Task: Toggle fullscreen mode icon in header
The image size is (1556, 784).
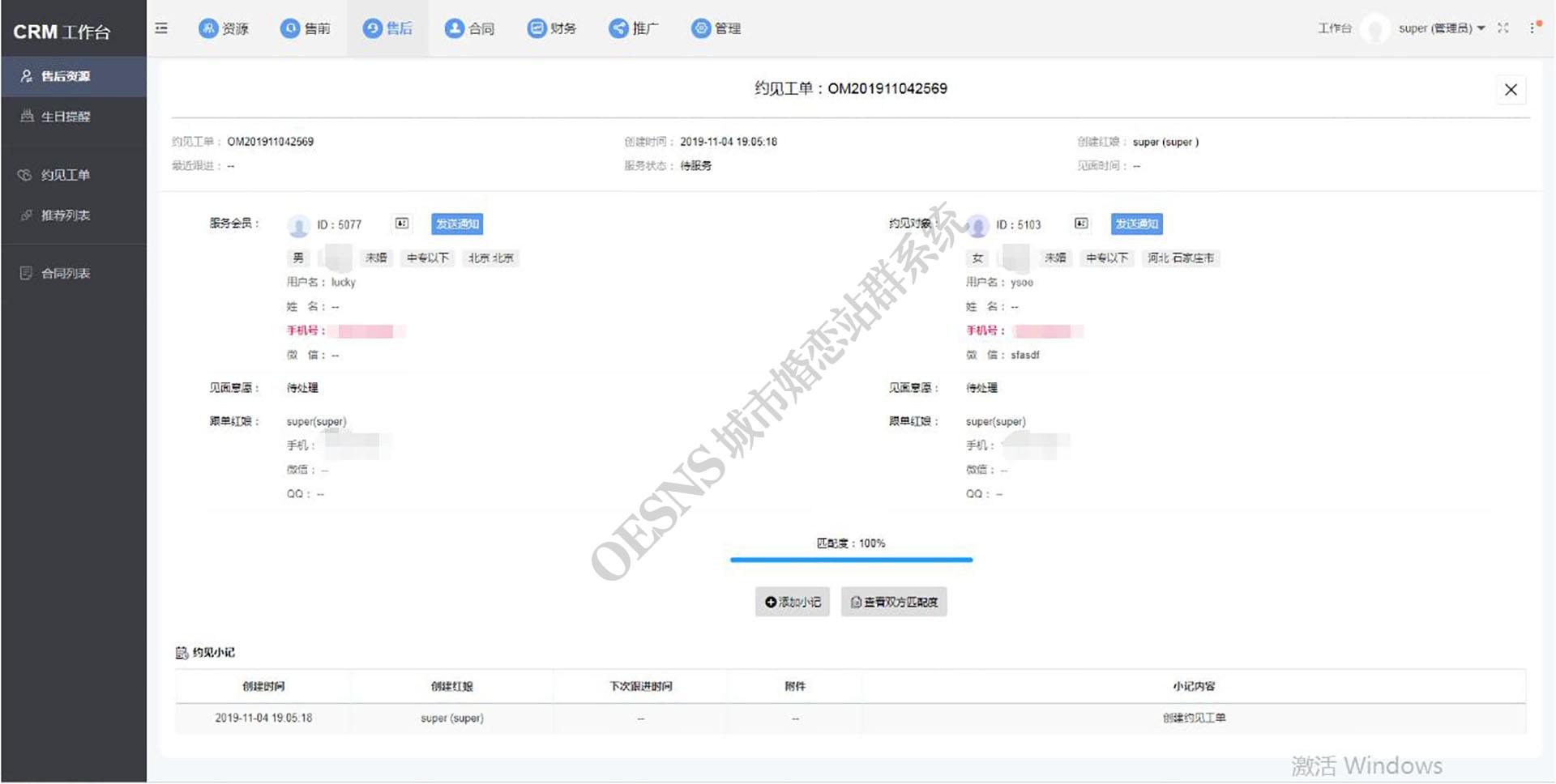Action: pos(1503,28)
